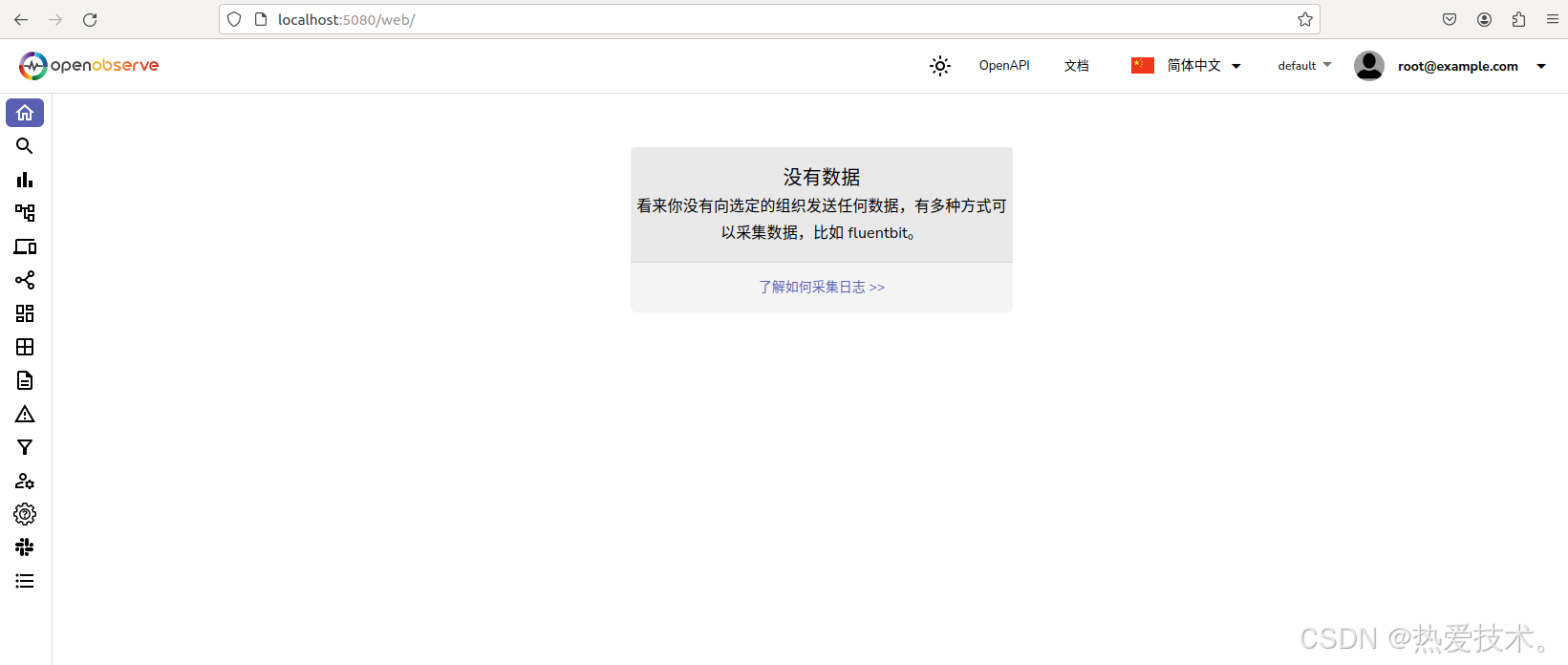Open Dashboards grid icon in sidebar

point(25,313)
